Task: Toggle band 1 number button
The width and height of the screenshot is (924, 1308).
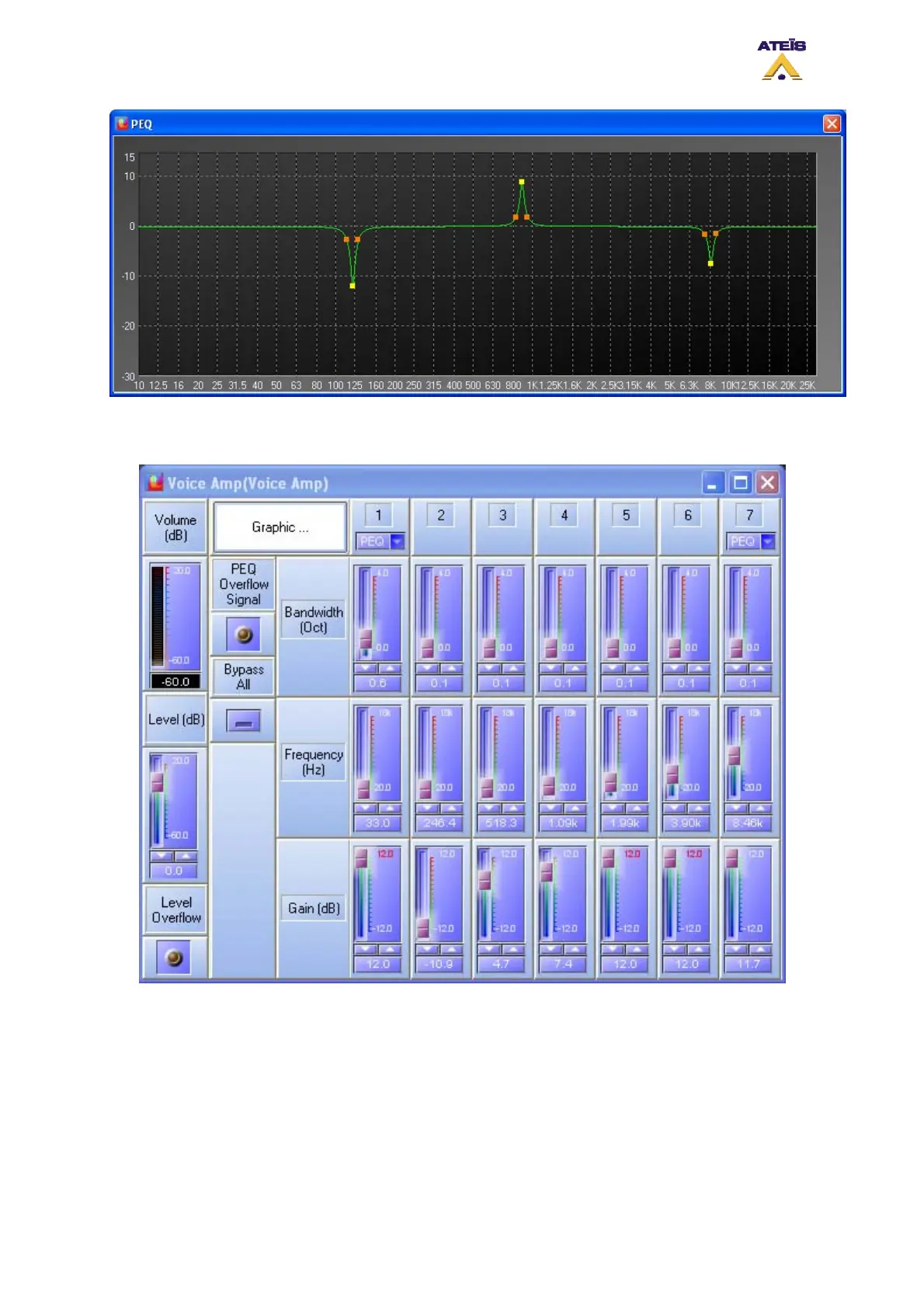Action: coord(378,515)
